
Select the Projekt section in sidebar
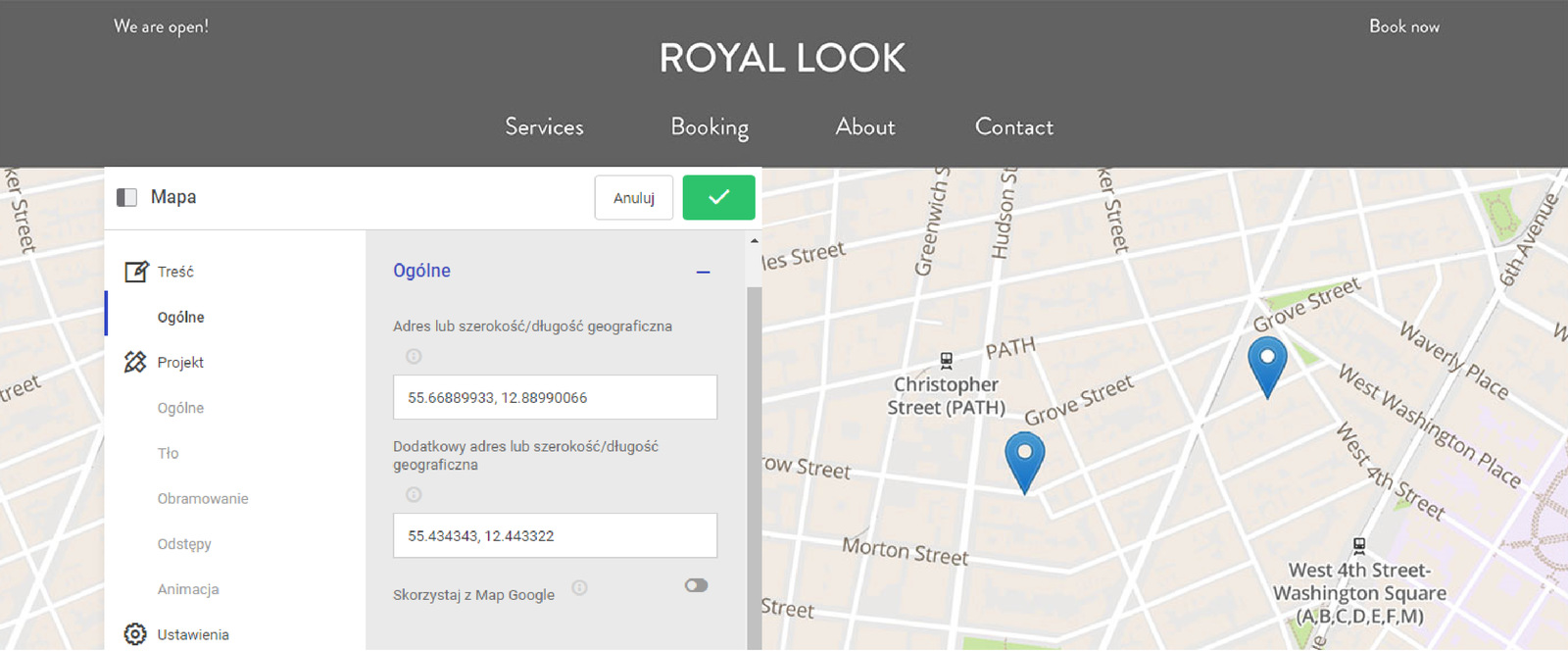pyautogui.click(x=180, y=362)
